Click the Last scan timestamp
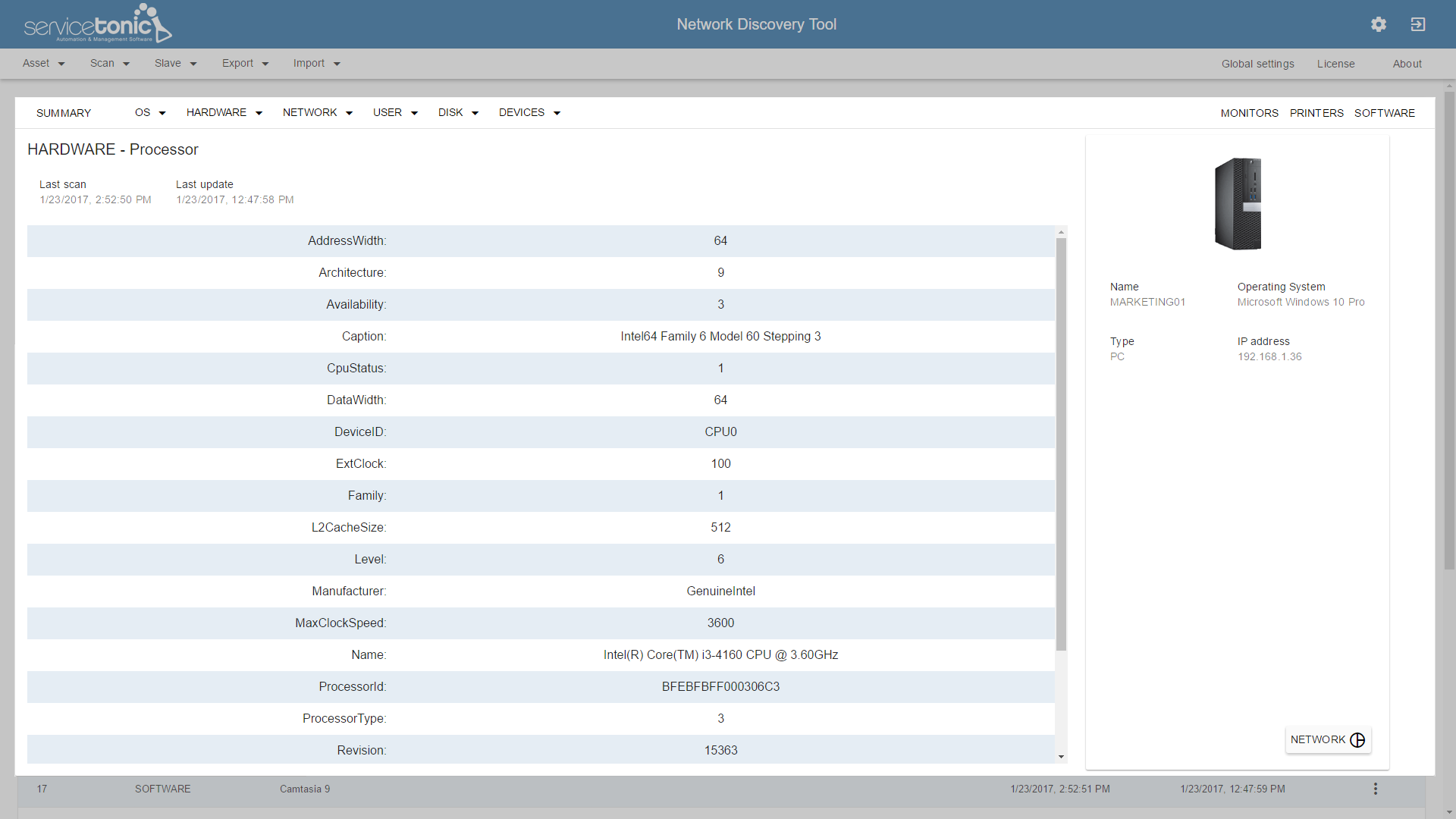This screenshot has width=1456, height=819. tap(96, 199)
